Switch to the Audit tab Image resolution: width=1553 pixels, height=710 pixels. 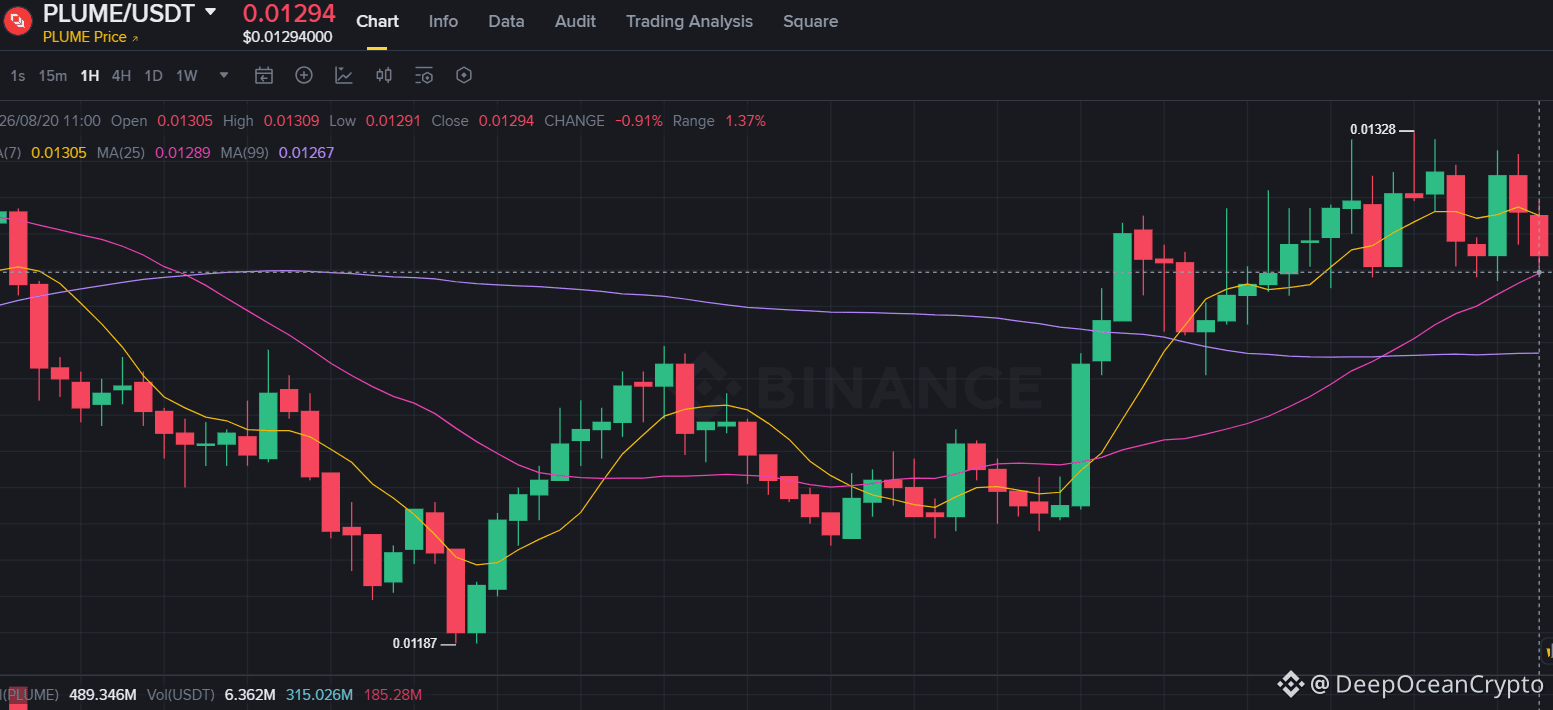pos(575,21)
